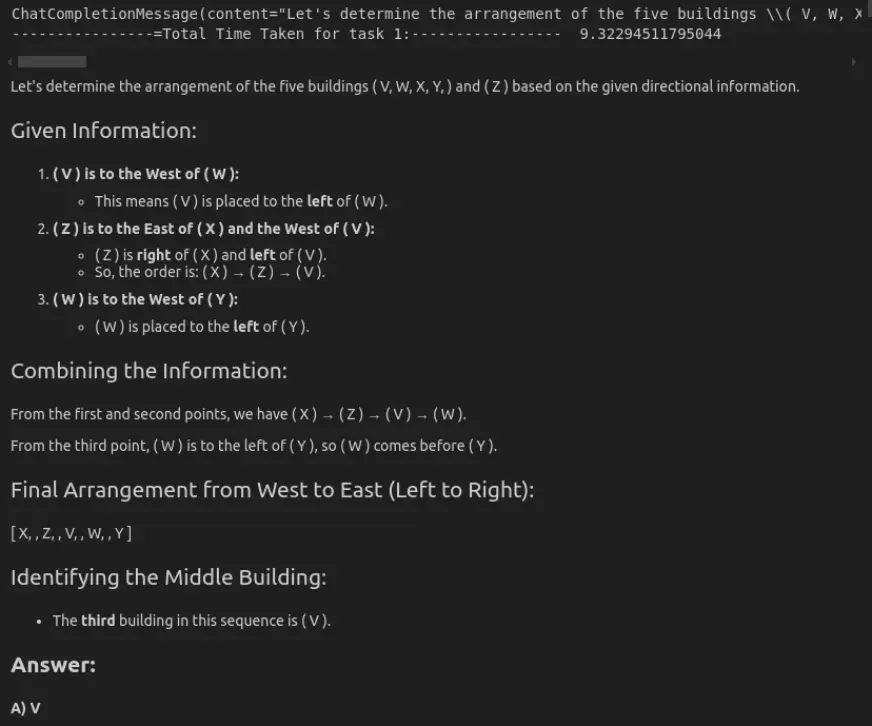
Task: Click the bullet "This means ( V ) is placed"
Action: pyautogui.click(x=240, y=202)
